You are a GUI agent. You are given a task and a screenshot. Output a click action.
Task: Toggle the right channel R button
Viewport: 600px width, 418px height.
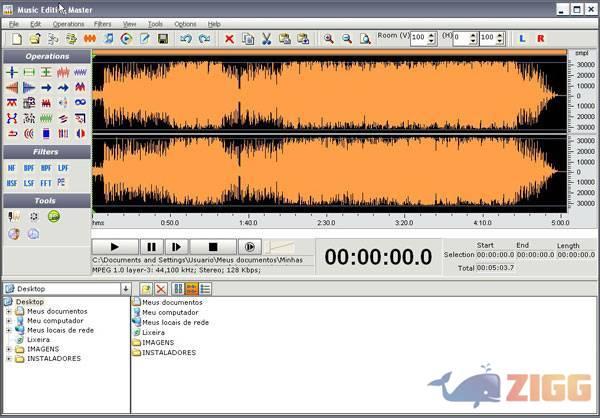pyautogui.click(x=541, y=39)
